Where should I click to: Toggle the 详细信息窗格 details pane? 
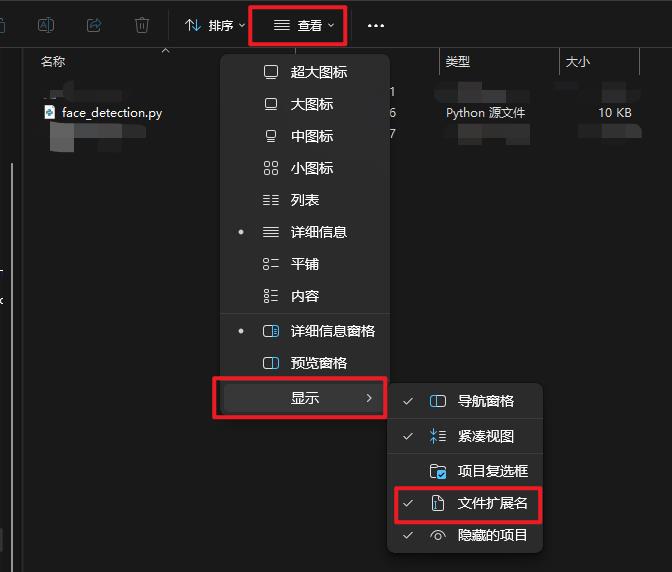click(305, 331)
